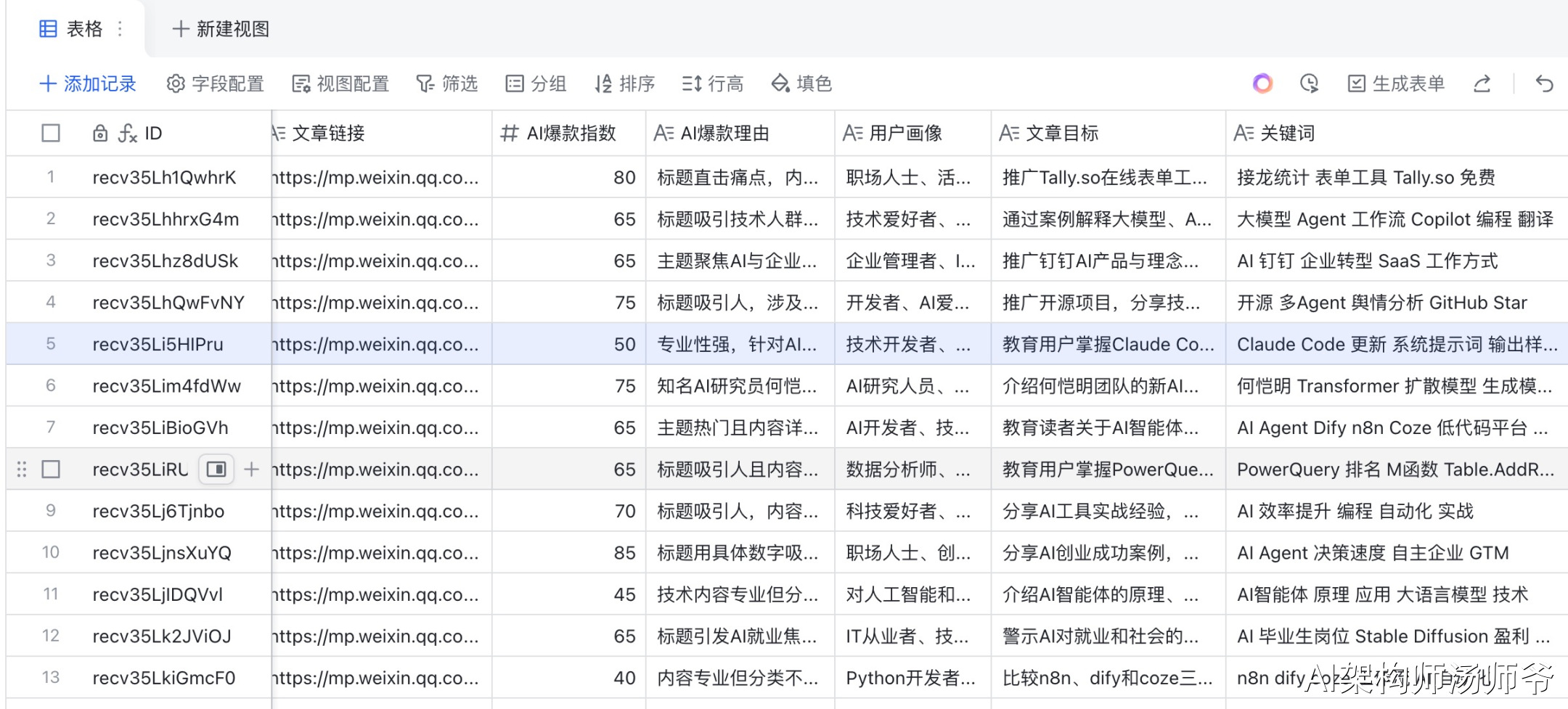Viewport: 1568px width, 709px height.
Task: Click the undo arrow icon
Action: (x=1544, y=83)
